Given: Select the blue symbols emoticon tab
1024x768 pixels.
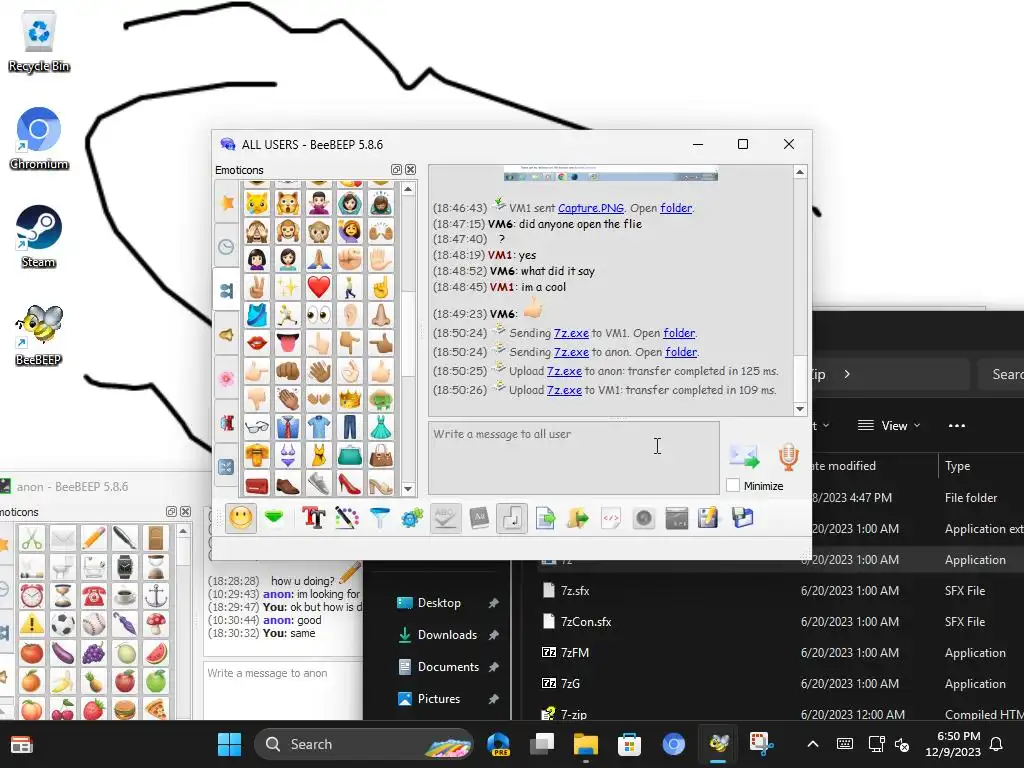Looking at the screenshot, I should pyautogui.click(x=227, y=466).
